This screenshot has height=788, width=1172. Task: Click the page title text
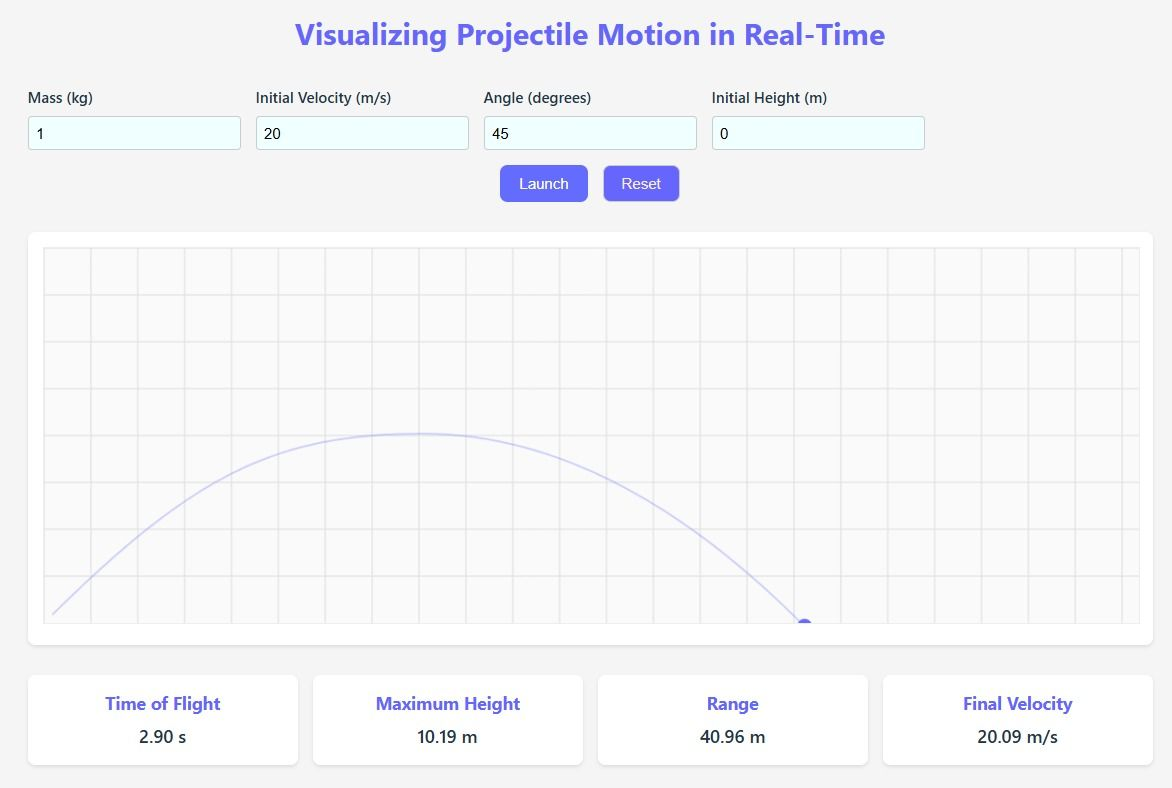coord(586,34)
